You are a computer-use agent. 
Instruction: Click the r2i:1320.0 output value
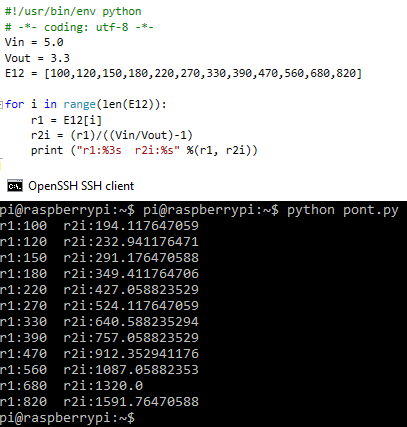click(103, 386)
